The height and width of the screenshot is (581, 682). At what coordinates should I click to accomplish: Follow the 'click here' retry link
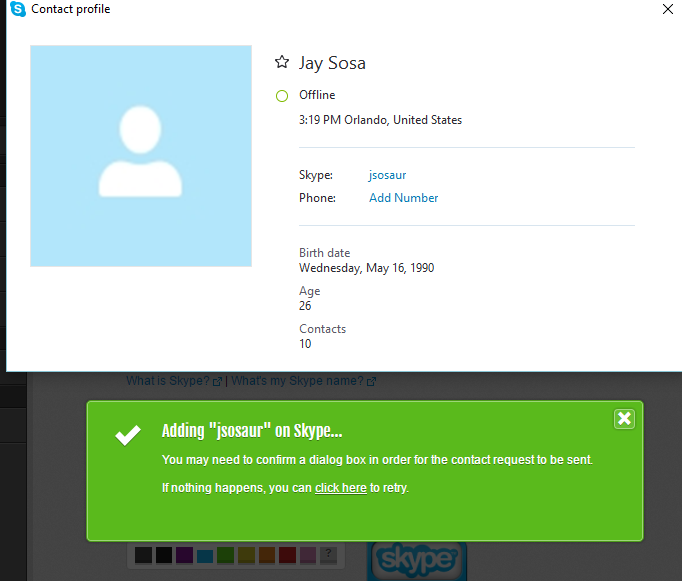[341, 488]
